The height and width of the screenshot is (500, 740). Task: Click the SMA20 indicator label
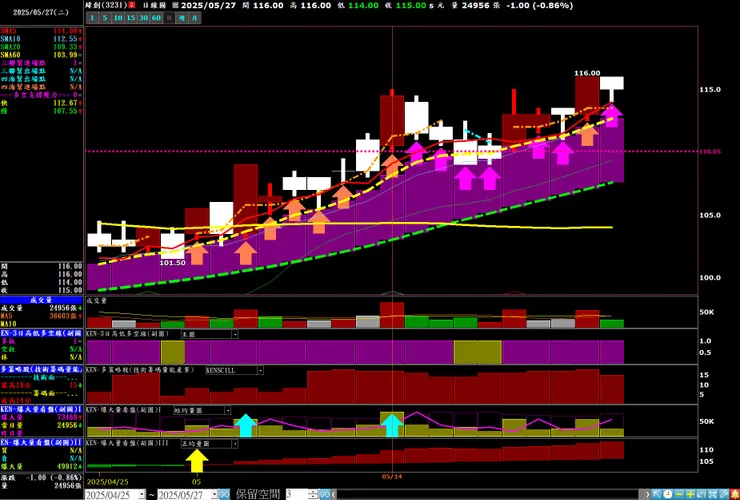[10, 47]
